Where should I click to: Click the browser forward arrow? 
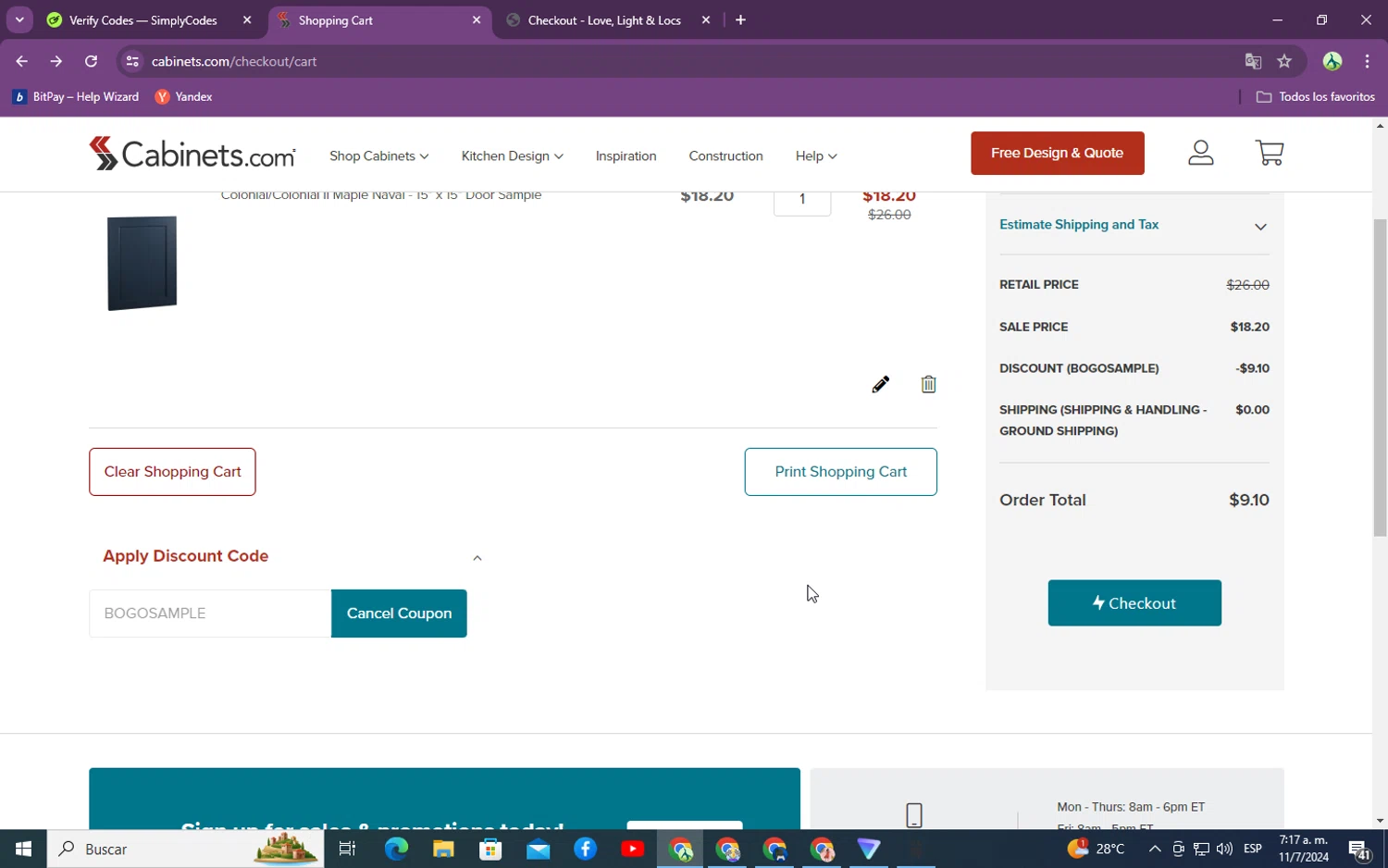pyautogui.click(x=56, y=61)
